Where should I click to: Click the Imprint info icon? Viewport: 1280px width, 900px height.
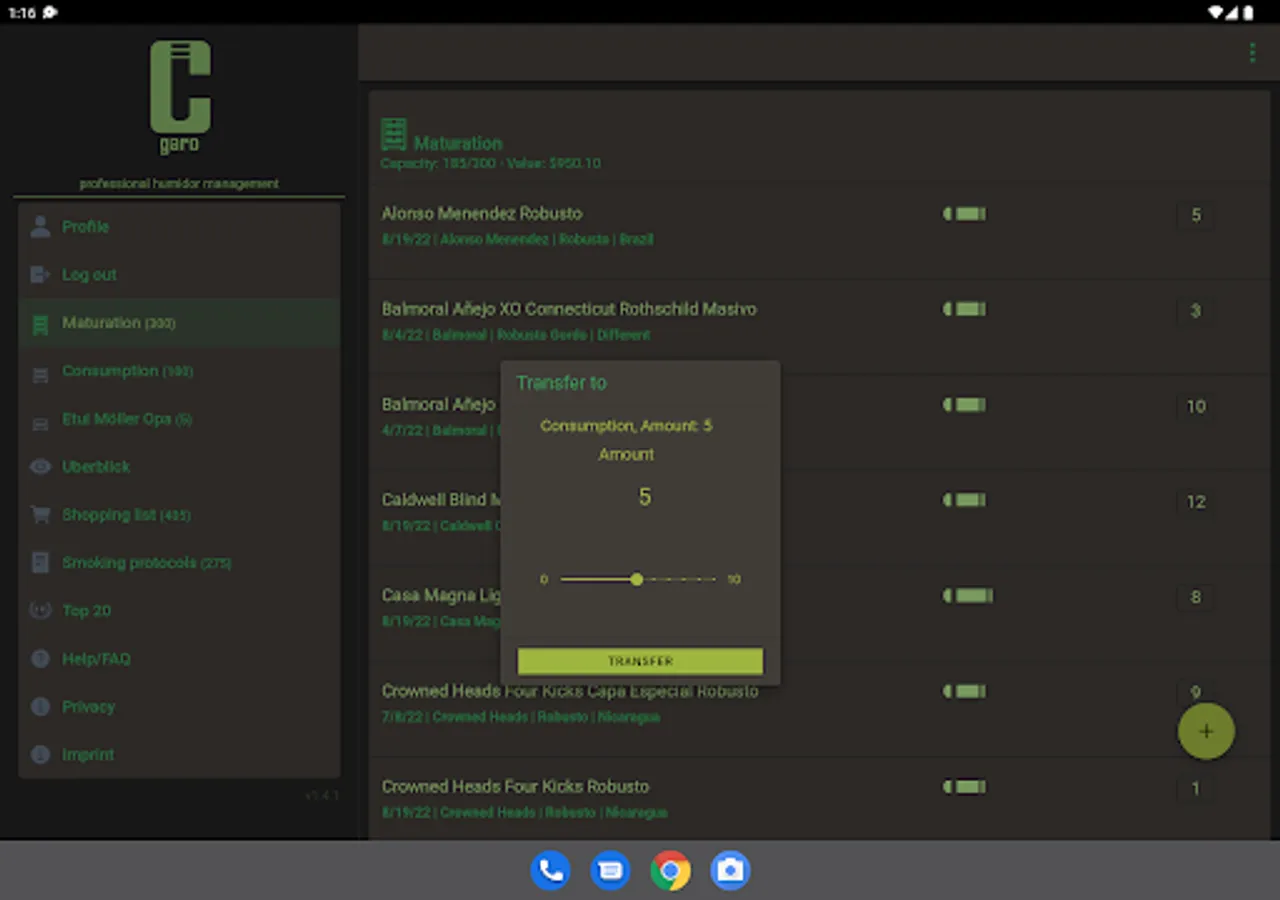40,755
